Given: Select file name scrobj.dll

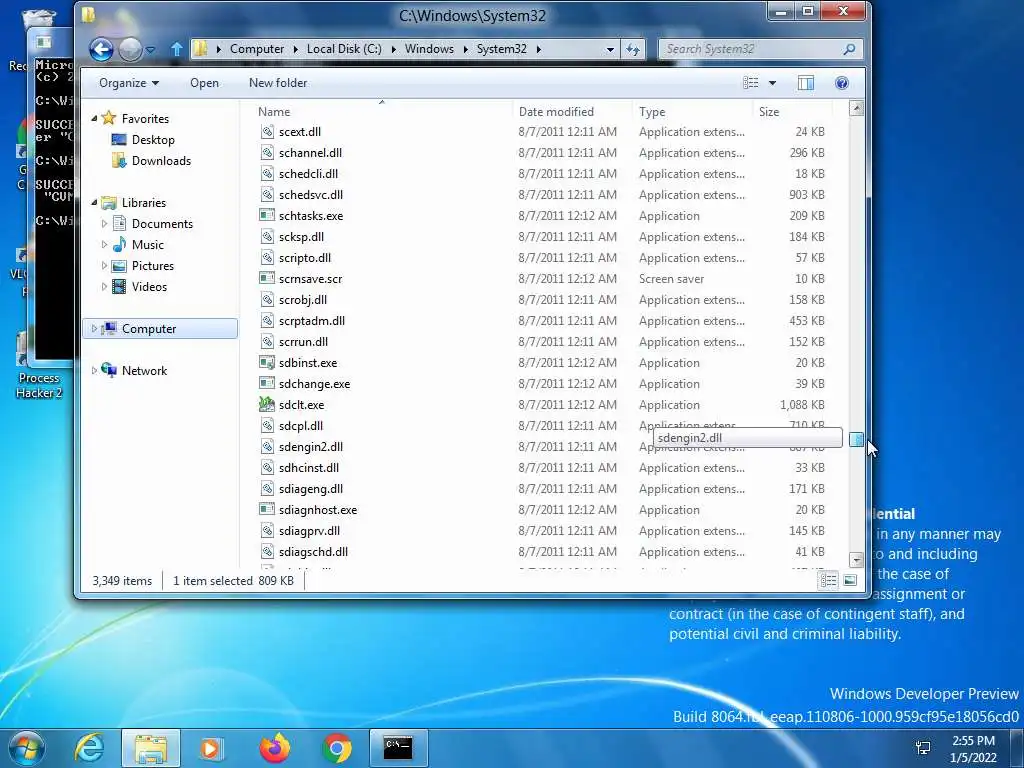Looking at the screenshot, I should click(303, 300).
